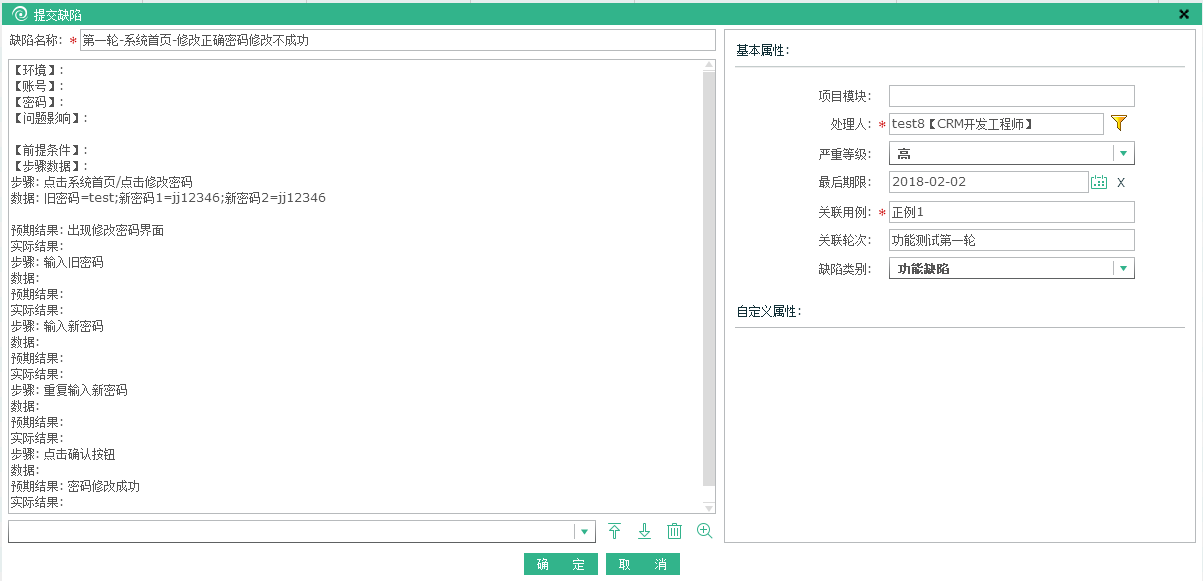Click the download arrow icon near the bottom
The width and height of the screenshot is (1203, 581).
click(644, 531)
